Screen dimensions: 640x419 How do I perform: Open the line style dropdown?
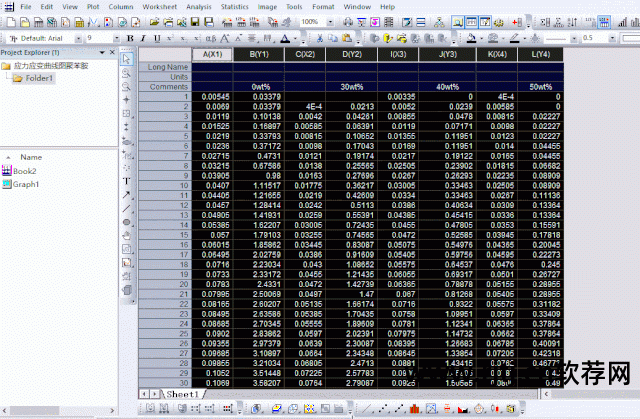[574, 39]
